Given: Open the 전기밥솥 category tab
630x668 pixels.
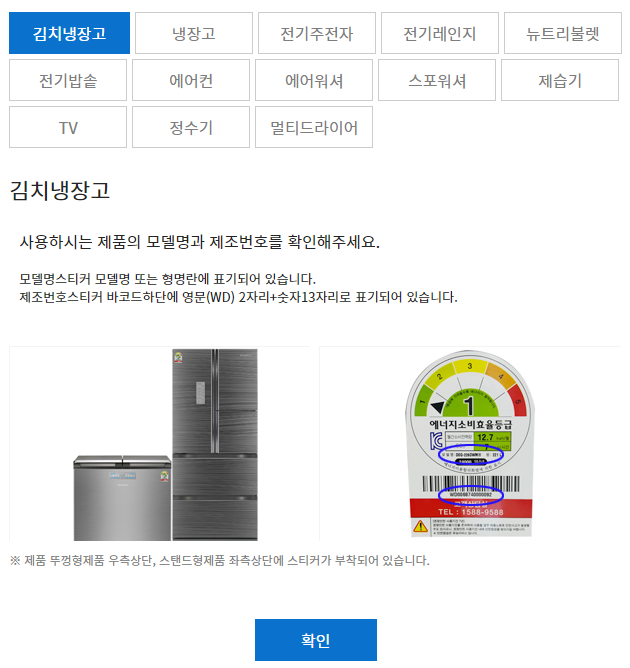Looking at the screenshot, I should tap(68, 80).
